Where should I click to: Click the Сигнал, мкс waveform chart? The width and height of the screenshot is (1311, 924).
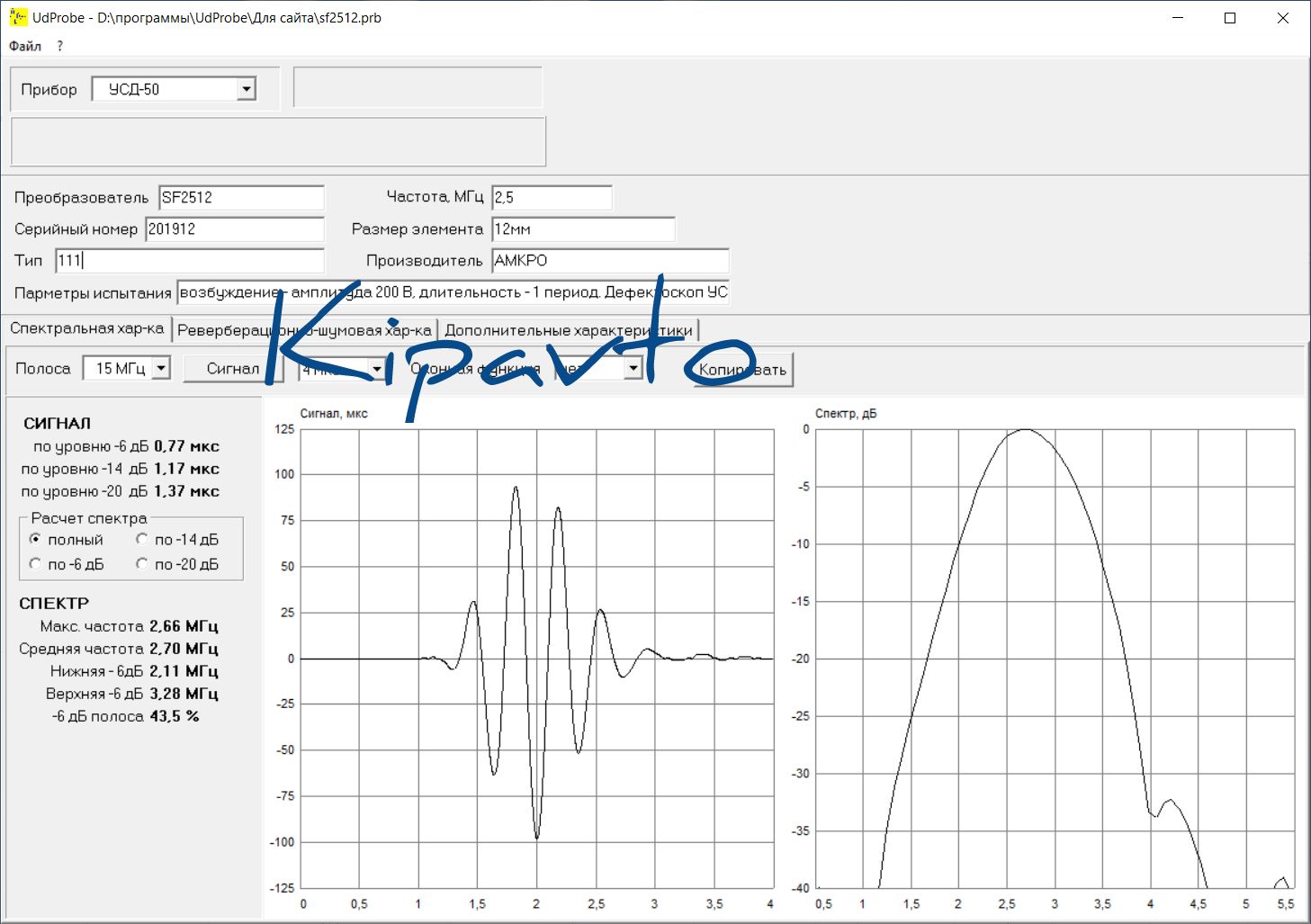[x=537, y=659]
